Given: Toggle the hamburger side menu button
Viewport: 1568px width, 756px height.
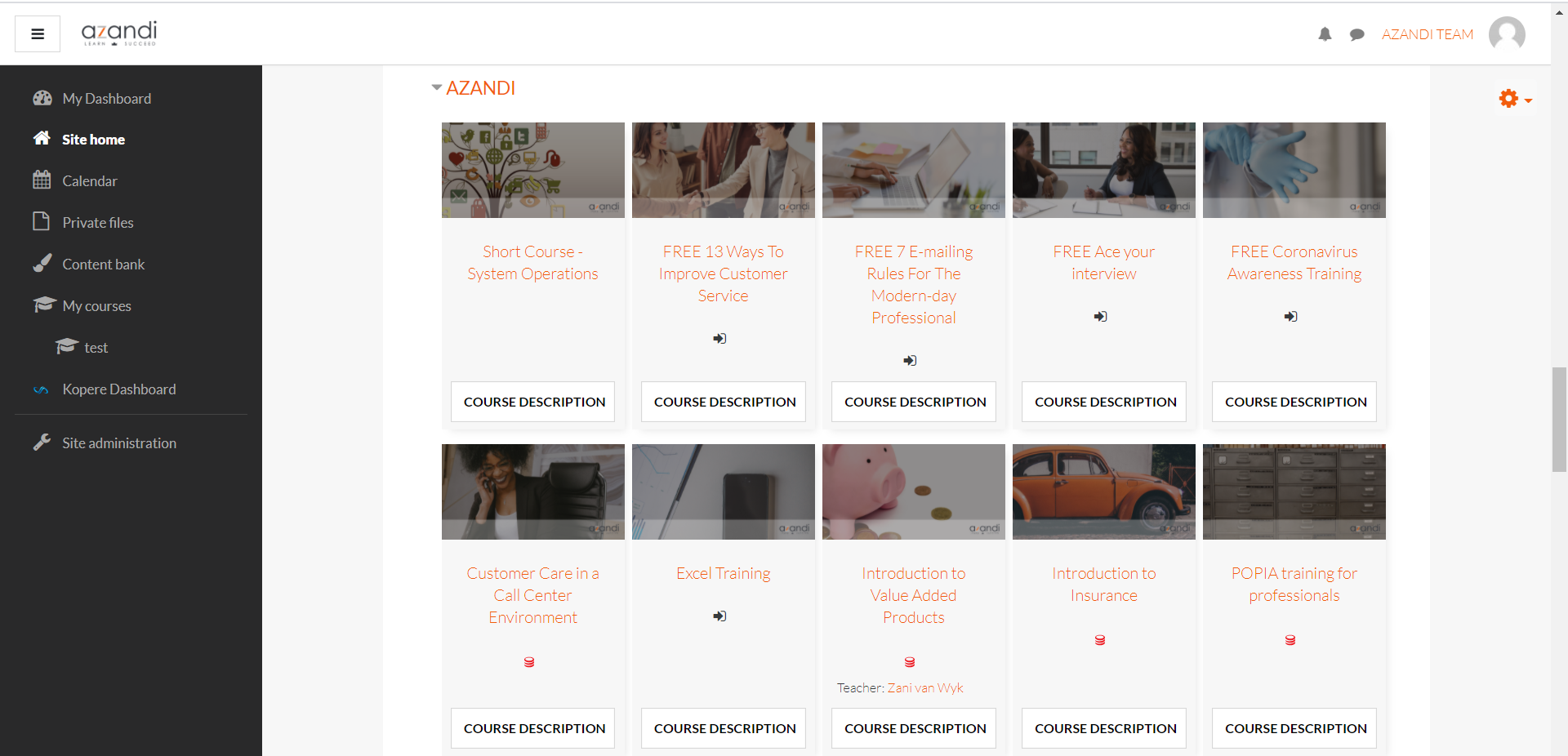Looking at the screenshot, I should pos(38,34).
